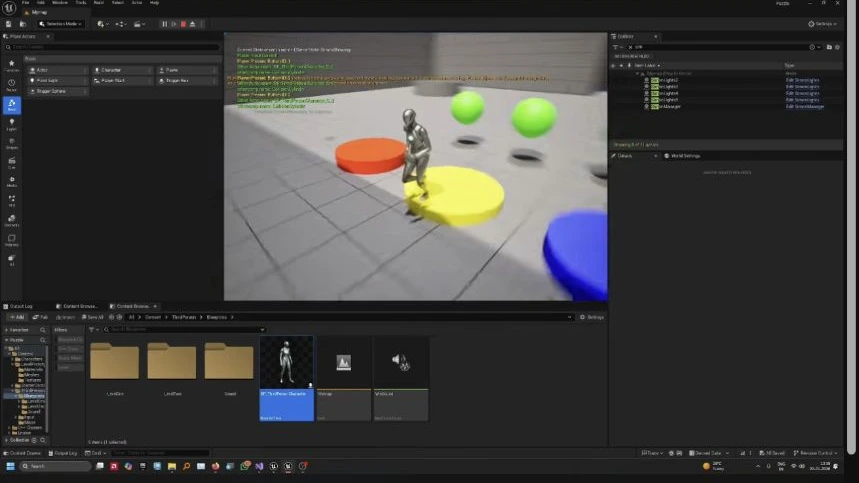859x483 pixels.
Task: Open Visual Studio from the taskbar
Action: (259, 466)
